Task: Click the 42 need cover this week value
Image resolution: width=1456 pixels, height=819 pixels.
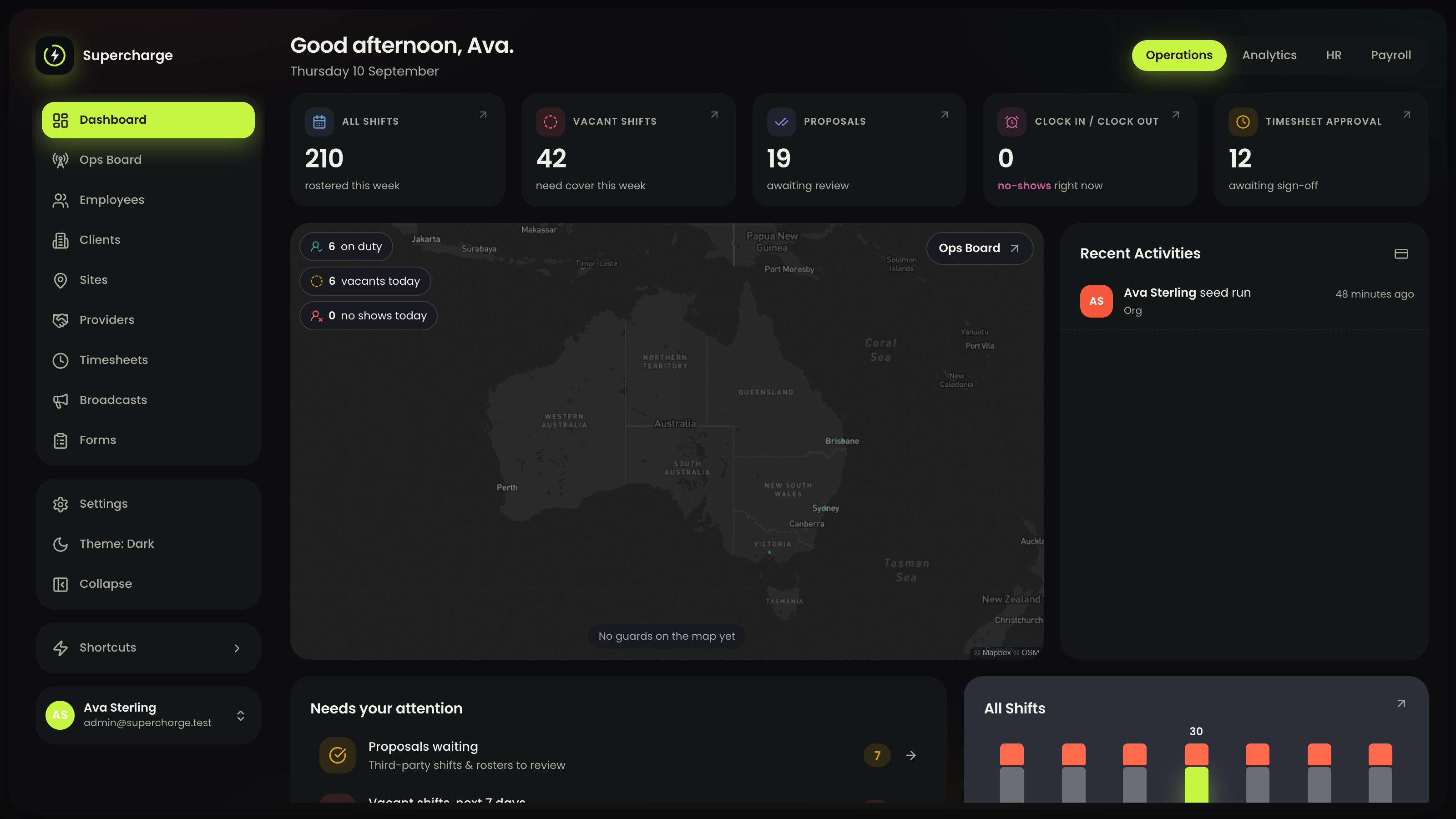Action: pyautogui.click(x=551, y=159)
